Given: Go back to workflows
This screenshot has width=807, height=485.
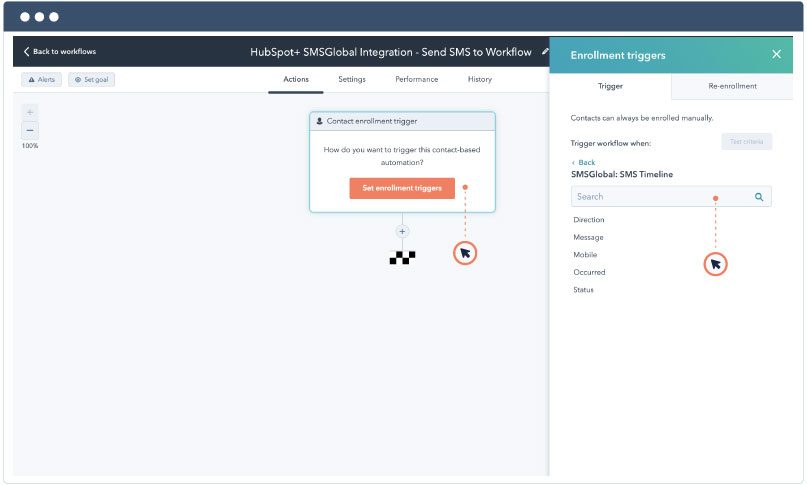Looking at the screenshot, I should coord(60,51).
